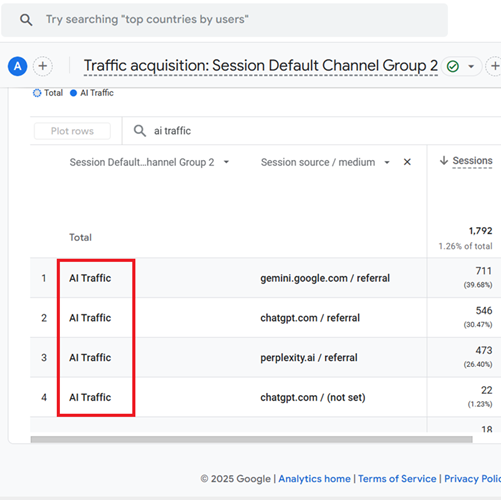Click "gemini.google.com / referral" cell
The width and height of the screenshot is (501, 500).
pos(325,278)
